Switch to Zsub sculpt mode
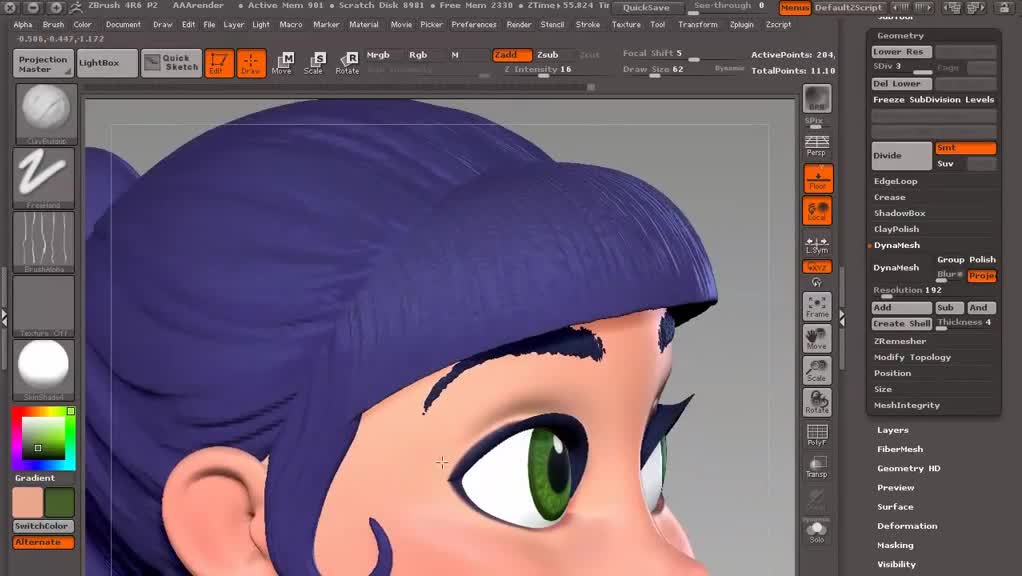This screenshot has width=1022, height=576. coord(548,55)
